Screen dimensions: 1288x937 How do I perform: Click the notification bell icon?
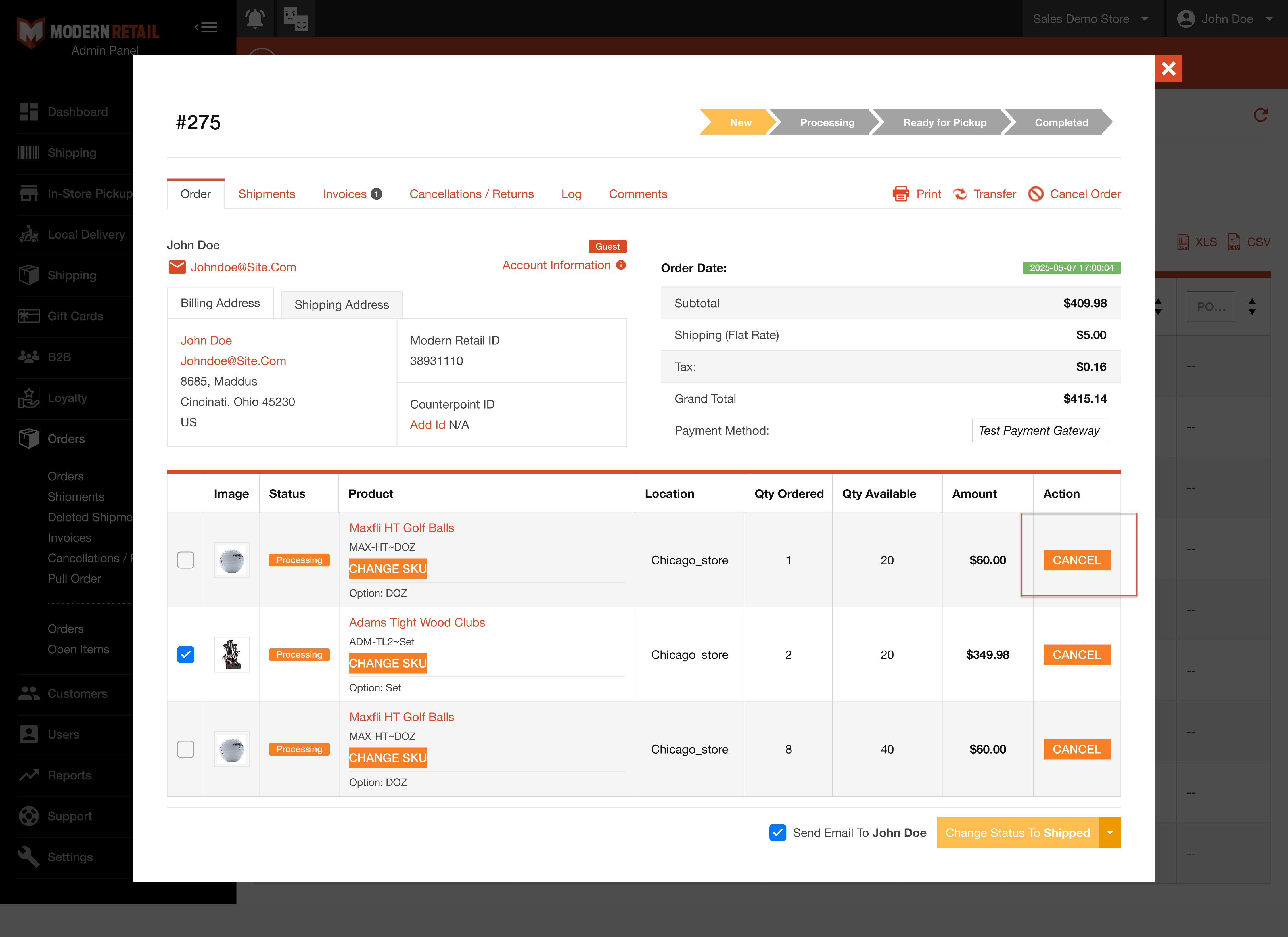255,19
